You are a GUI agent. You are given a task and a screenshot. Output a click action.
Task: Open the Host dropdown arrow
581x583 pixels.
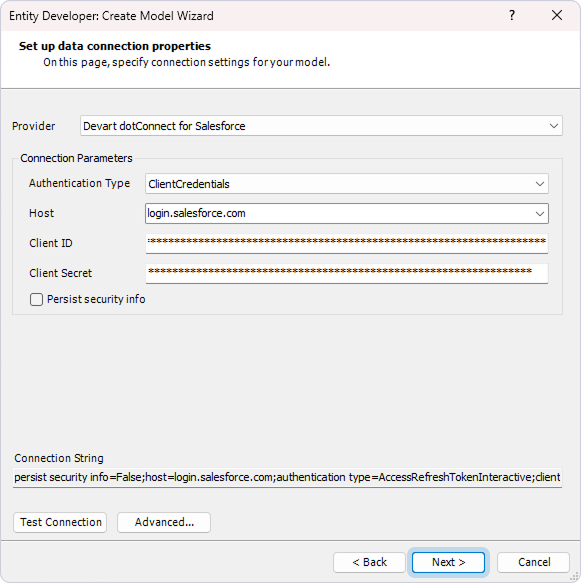pos(539,213)
